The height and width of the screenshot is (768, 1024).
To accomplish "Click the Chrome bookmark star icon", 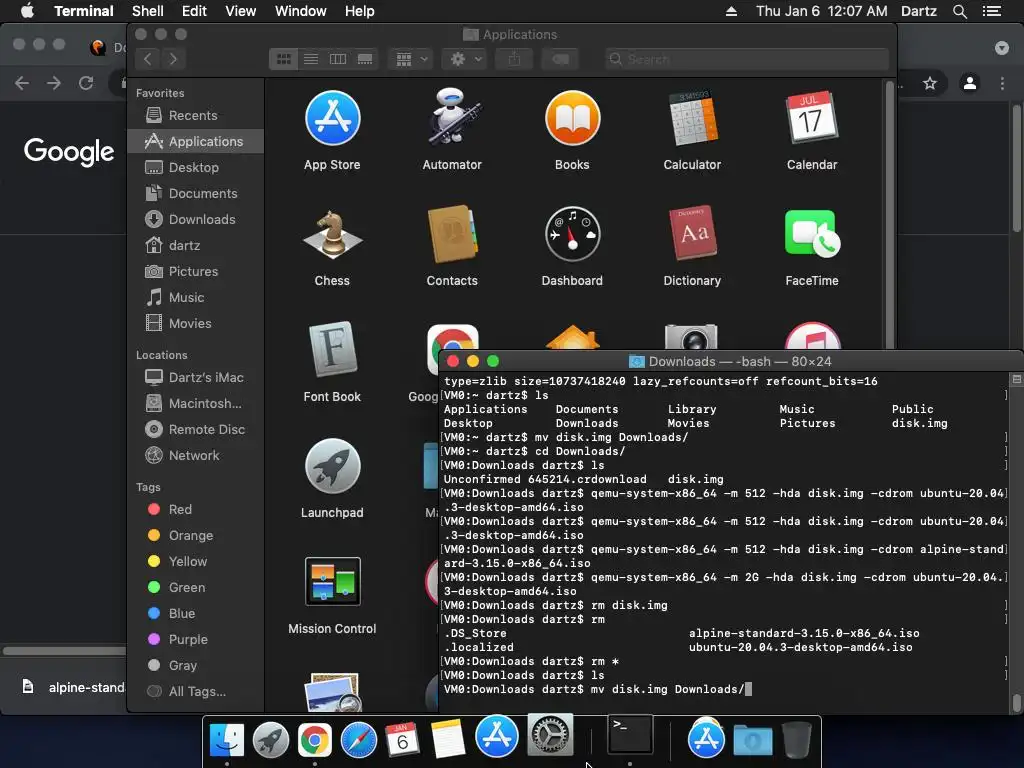I will [x=930, y=83].
